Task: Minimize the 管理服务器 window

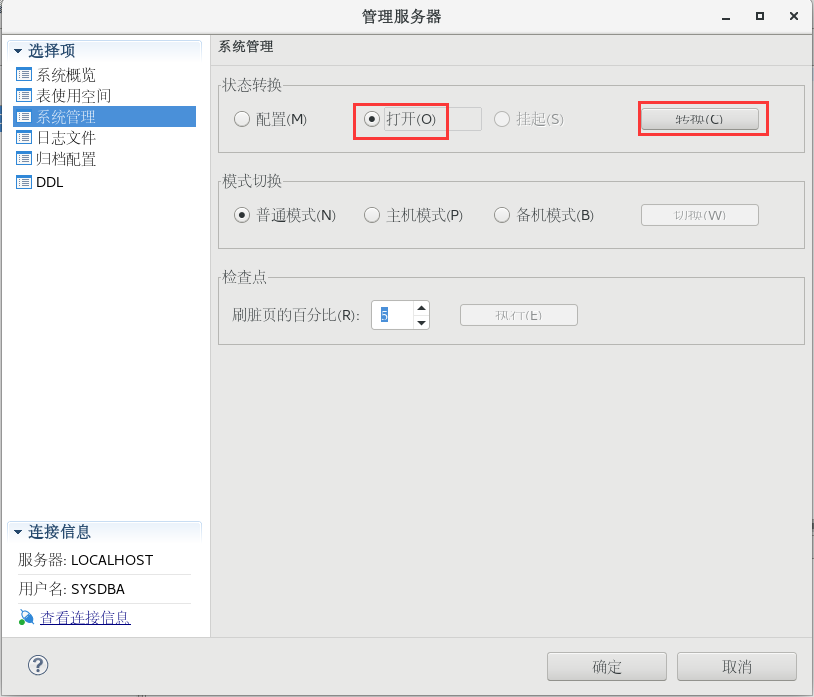Action: 726,17
